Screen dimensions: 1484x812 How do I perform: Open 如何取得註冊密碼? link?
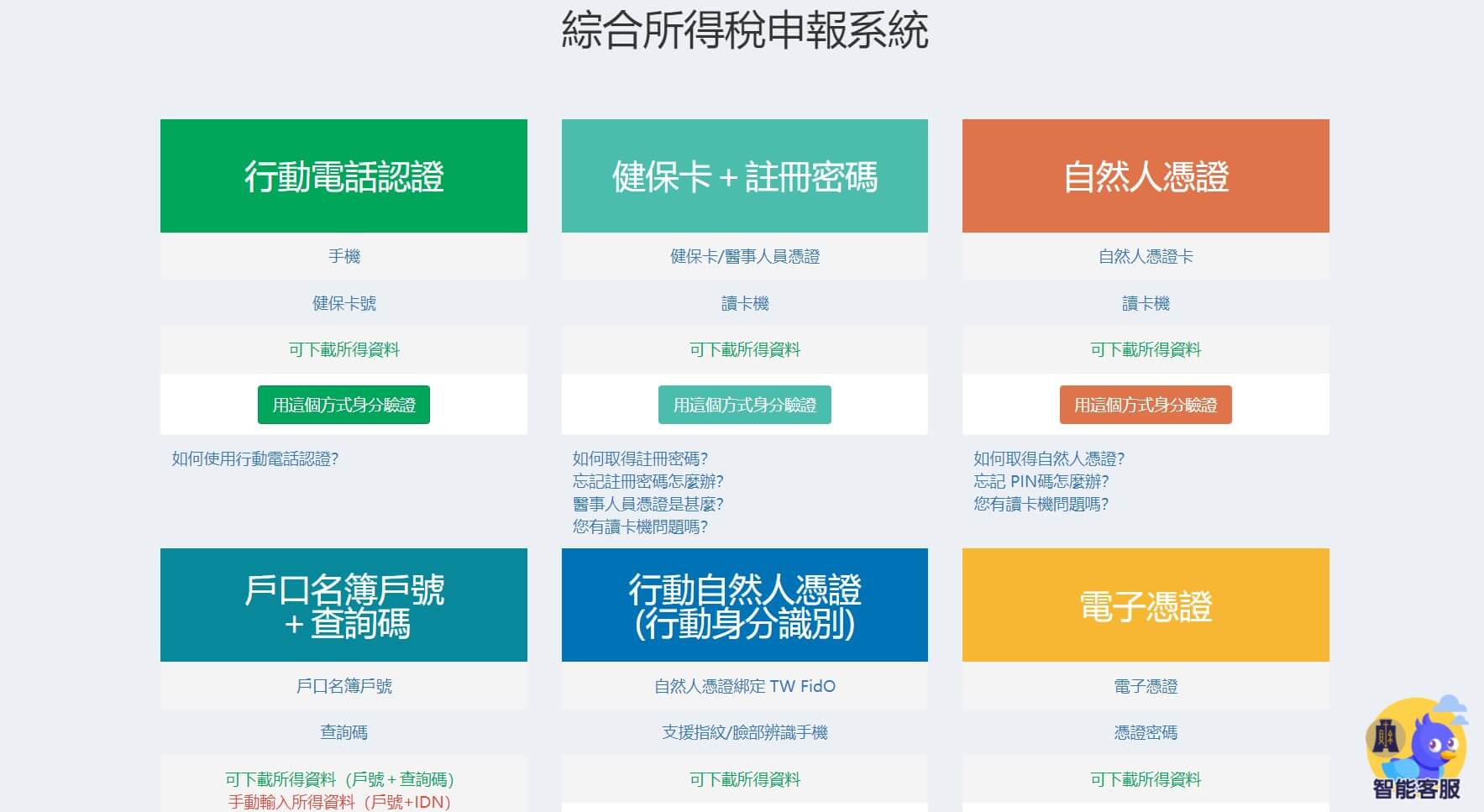coord(640,459)
